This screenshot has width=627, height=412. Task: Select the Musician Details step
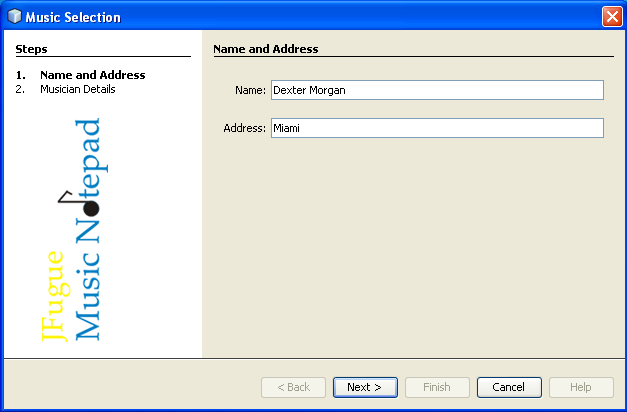[x=77, y=89]
